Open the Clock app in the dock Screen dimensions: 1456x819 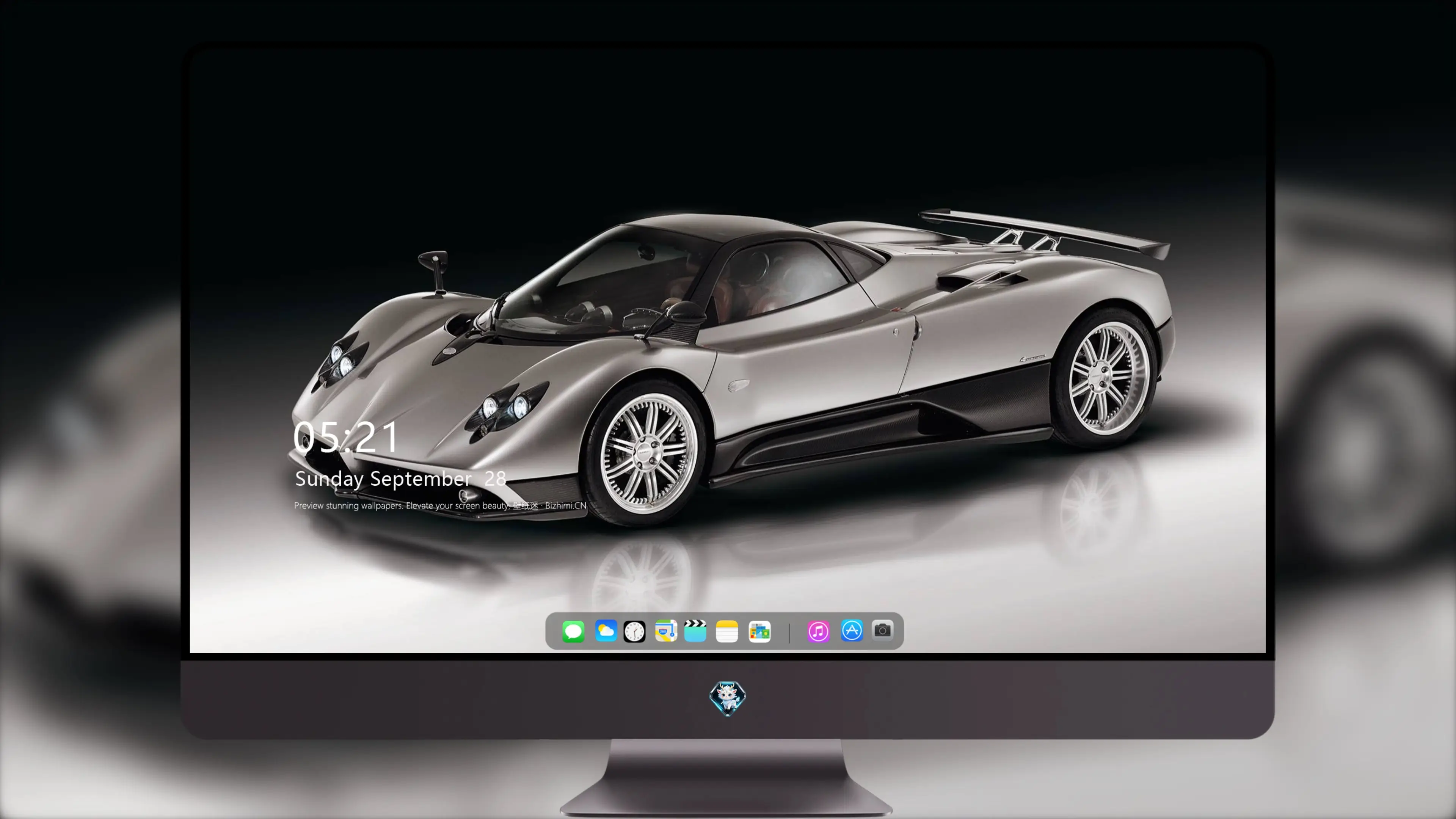[634, 631]
